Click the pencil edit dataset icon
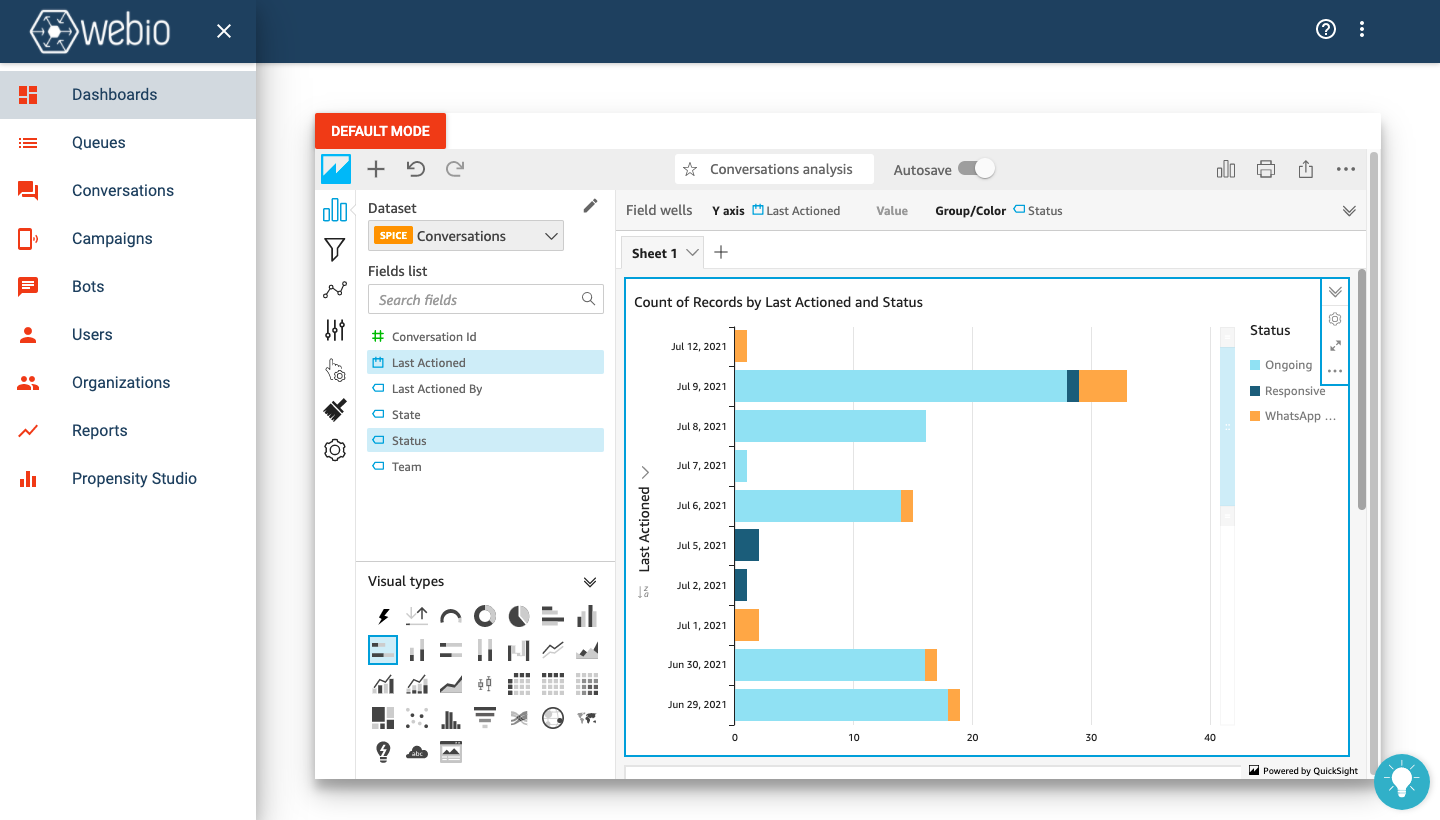Viewport: 1440px width, 820px height. tap(590, 206)
